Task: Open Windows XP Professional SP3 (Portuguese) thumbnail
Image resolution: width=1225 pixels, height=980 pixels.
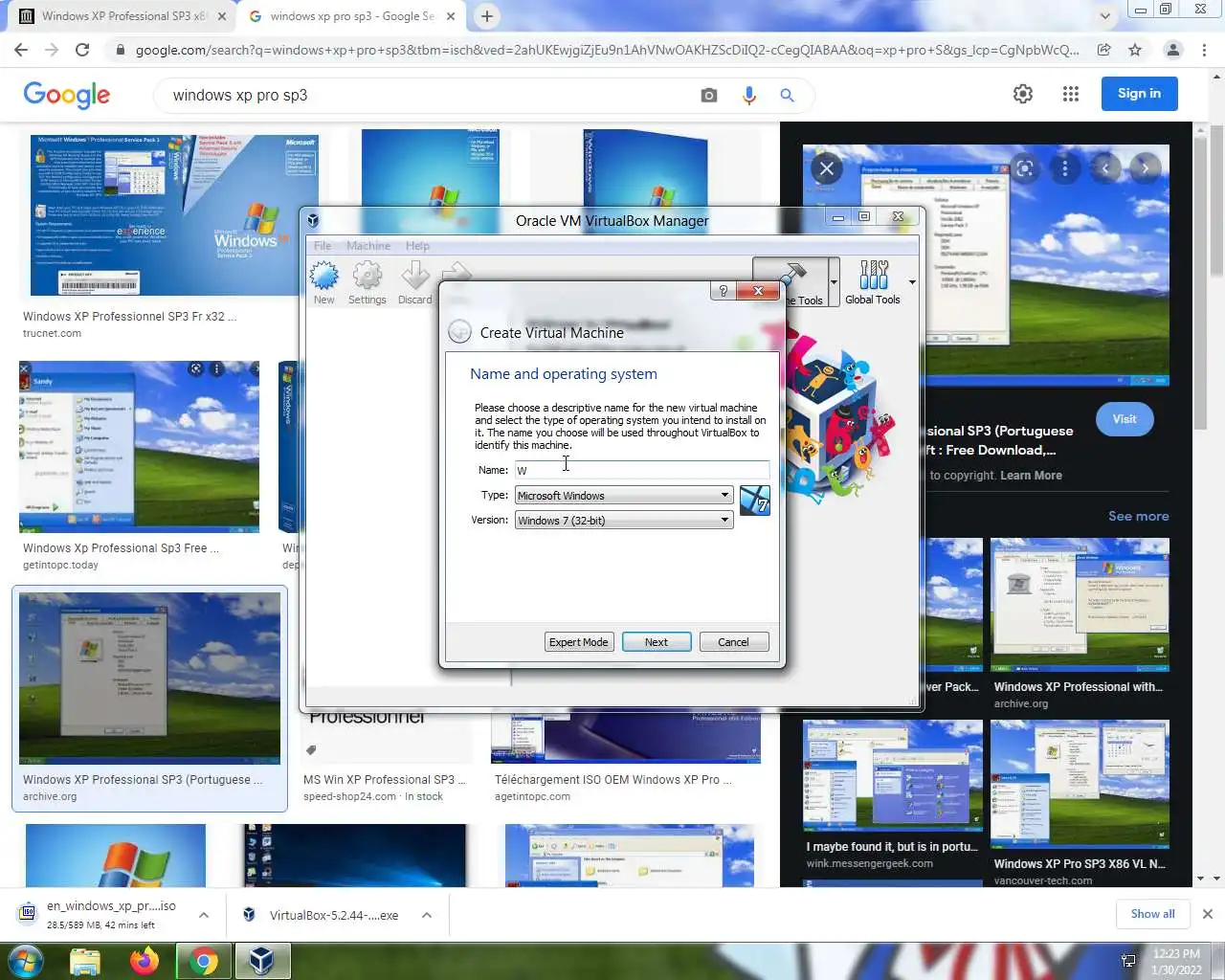Action: (149, 679)
